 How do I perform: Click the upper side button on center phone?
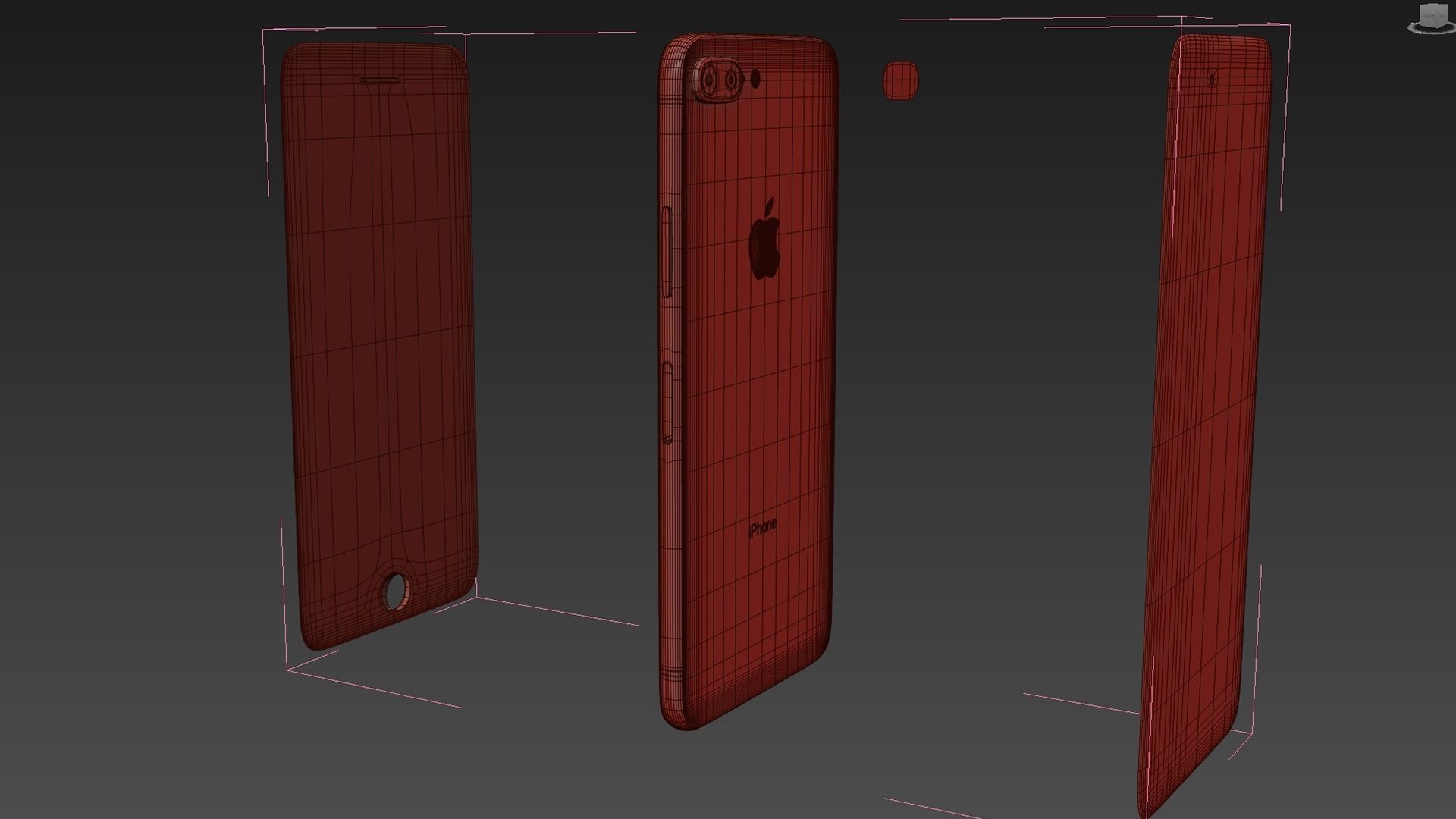tap(667, 250)
